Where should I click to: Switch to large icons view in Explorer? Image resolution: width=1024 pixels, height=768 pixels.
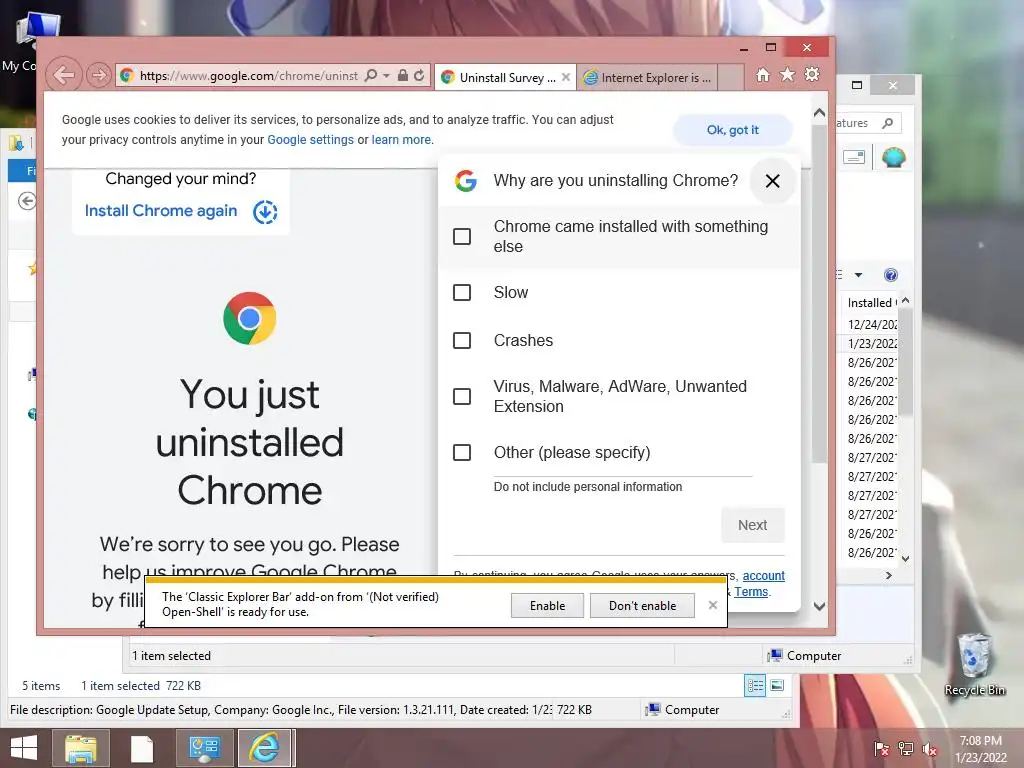[x=777, y=685]
